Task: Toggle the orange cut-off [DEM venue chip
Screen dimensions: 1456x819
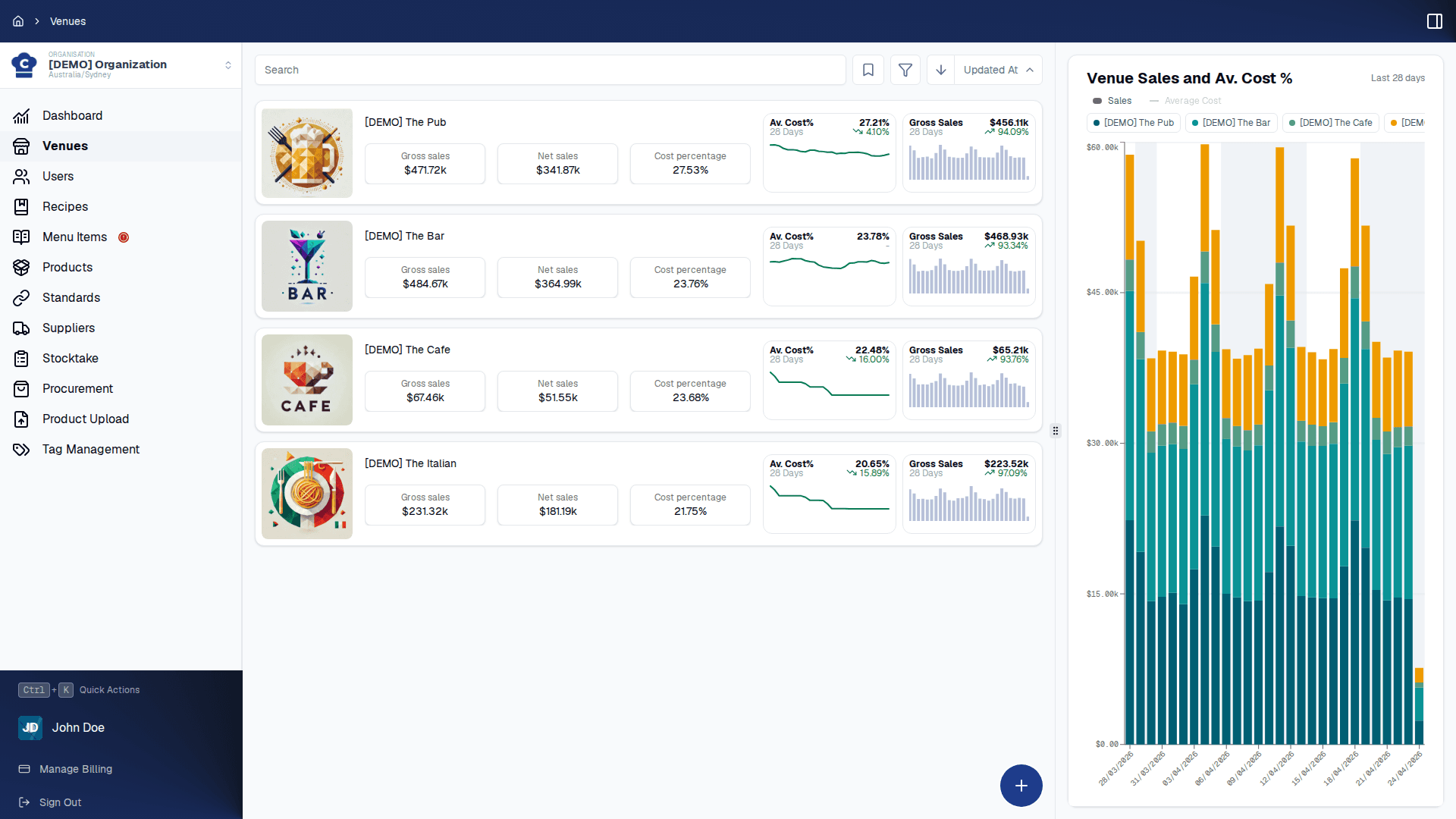Action: [1405, 123]
